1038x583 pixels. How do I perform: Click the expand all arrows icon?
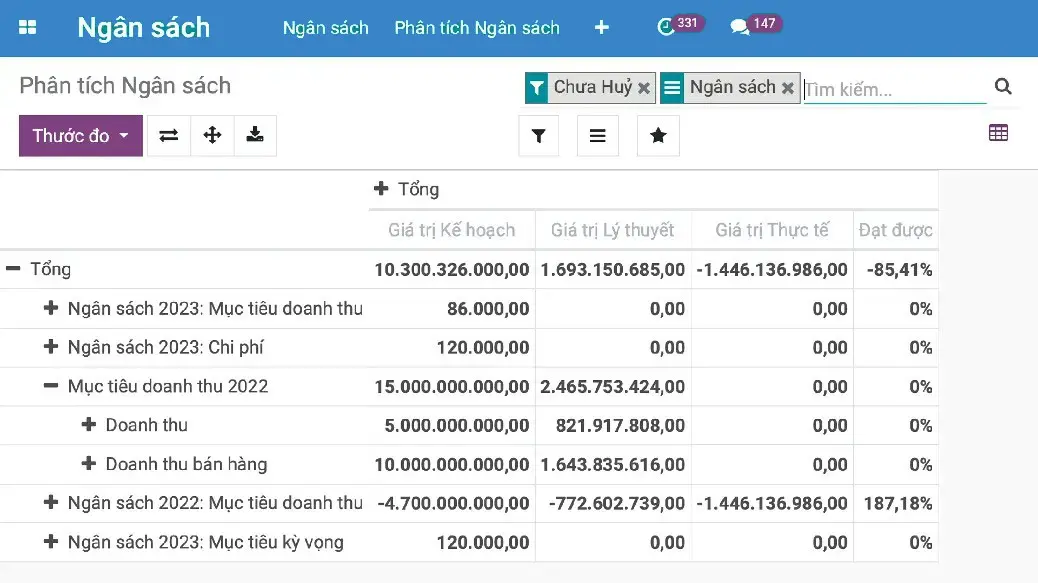click(212, 136)
